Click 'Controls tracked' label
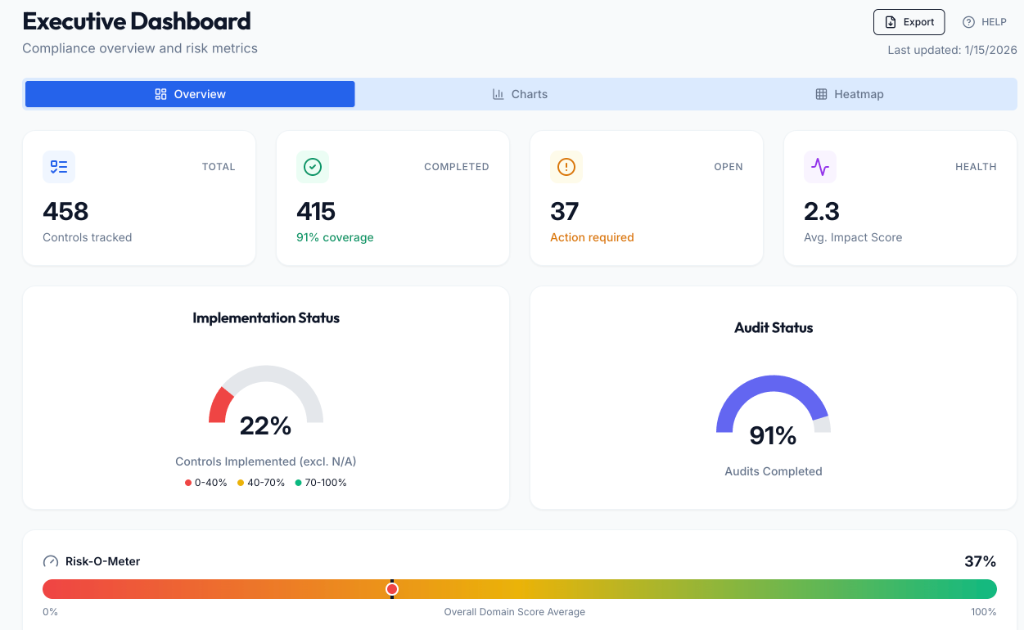The image size is (1024, 630). click(88, 238)
